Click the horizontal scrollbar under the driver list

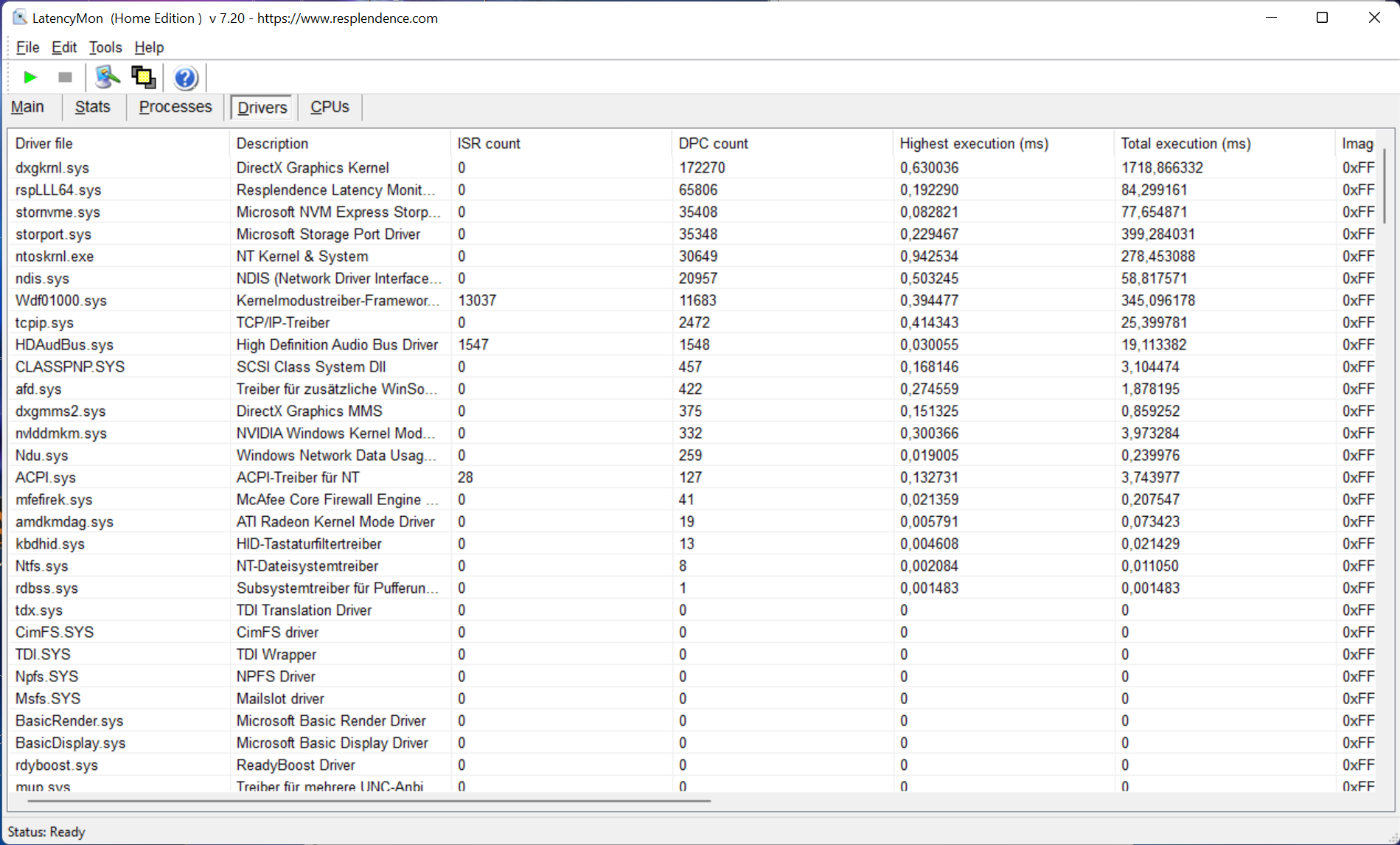pos(369,800)
